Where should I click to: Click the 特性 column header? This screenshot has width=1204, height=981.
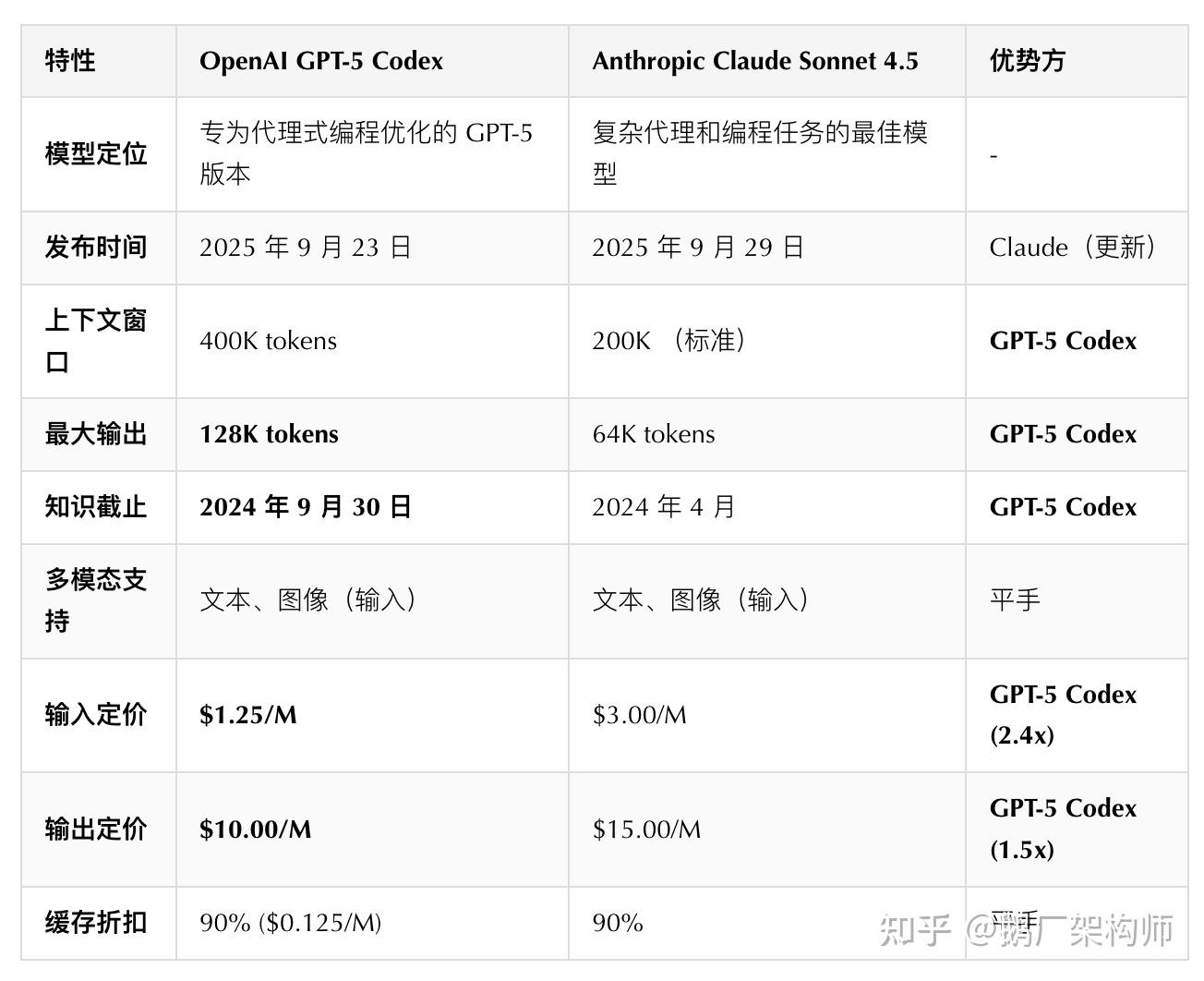pyautogui.click(x=70, y=61)
